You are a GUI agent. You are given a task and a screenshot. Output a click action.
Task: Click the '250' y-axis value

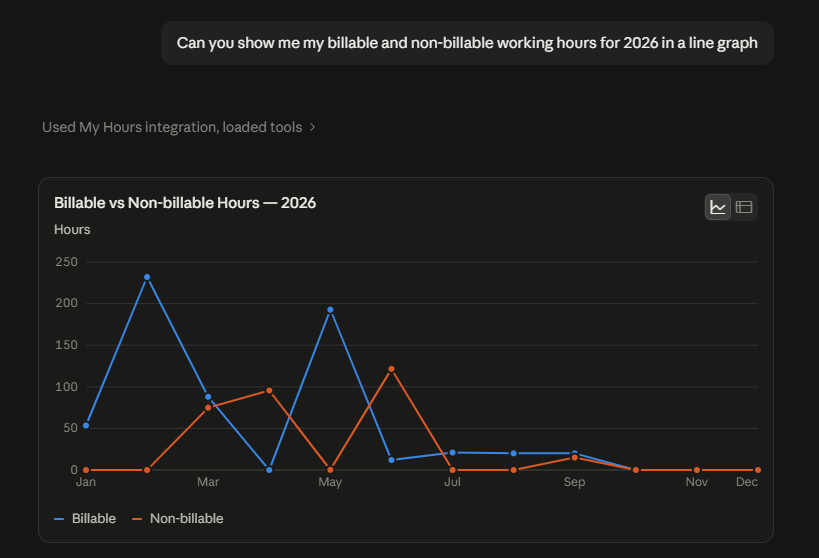[x=66, y=262]
